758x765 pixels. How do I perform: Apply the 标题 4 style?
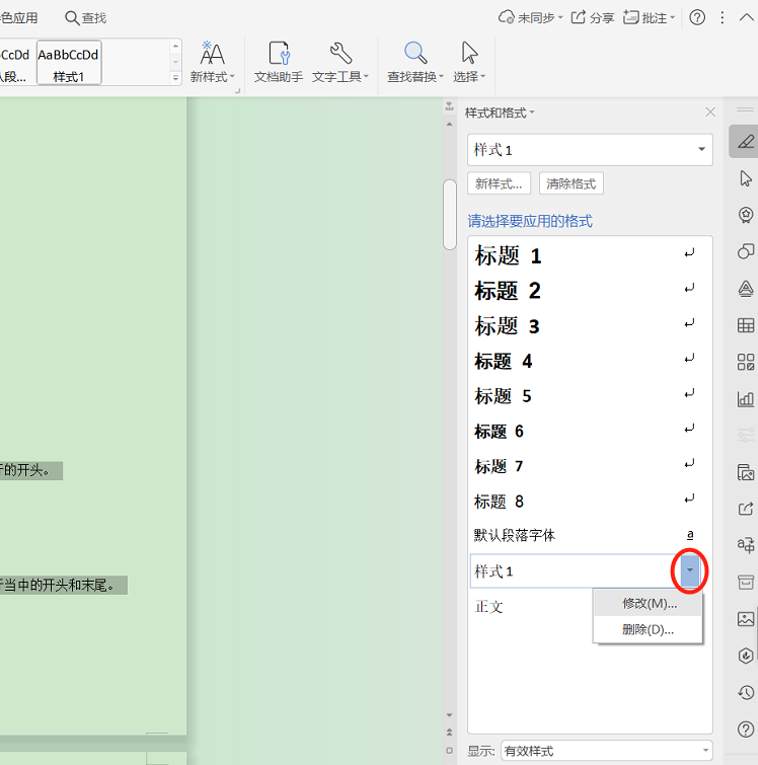coord(590,361)
